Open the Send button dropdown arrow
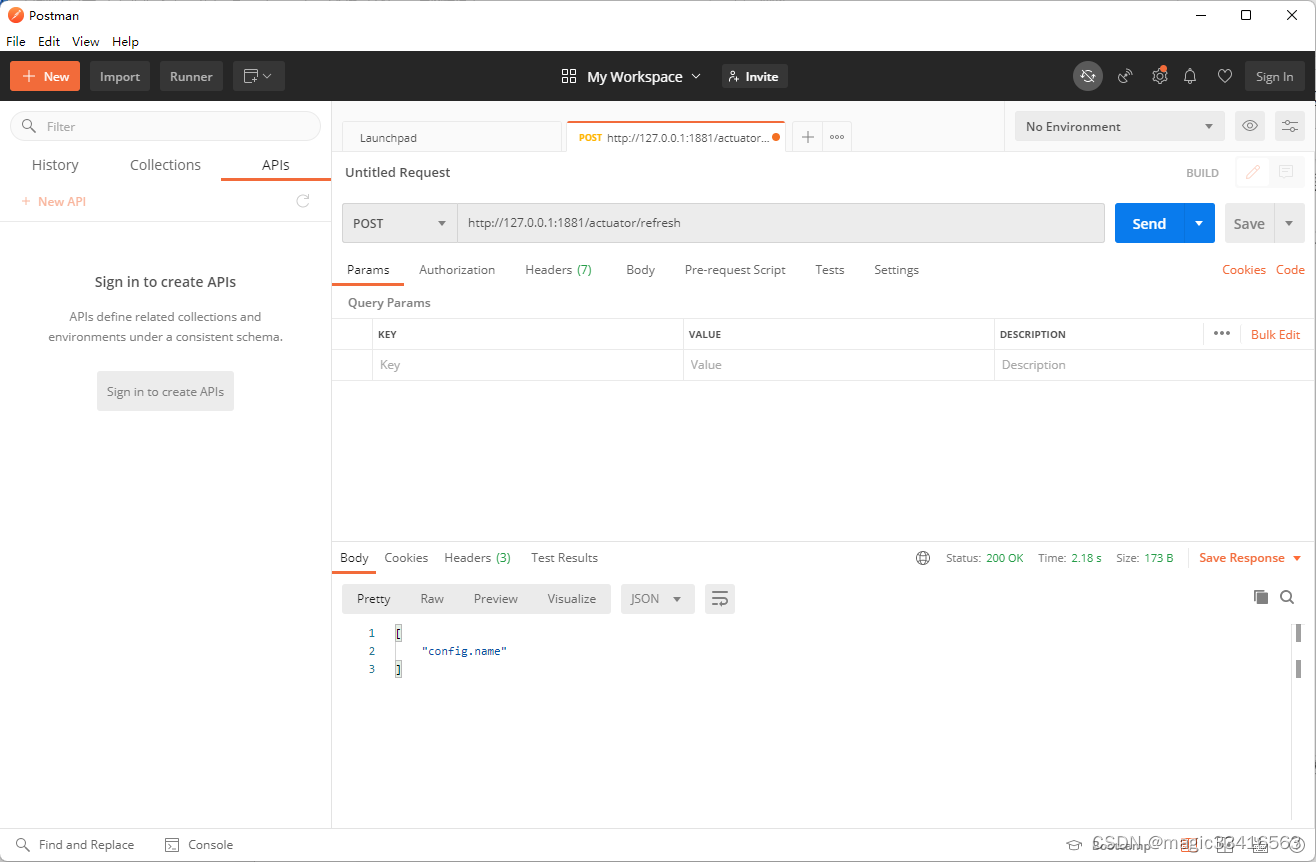 pyautogui.click(x=1199, y=223)
